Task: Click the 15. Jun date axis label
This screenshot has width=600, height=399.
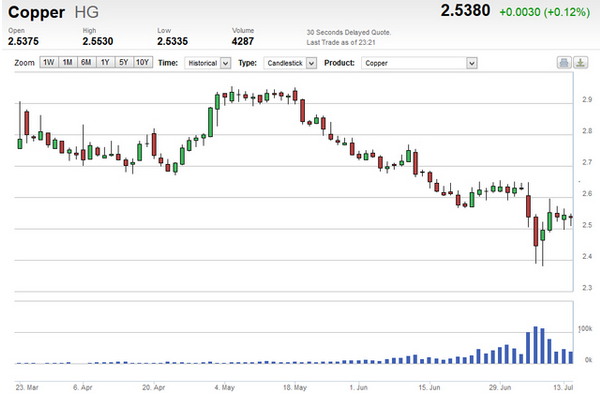Action: [429, 388]
